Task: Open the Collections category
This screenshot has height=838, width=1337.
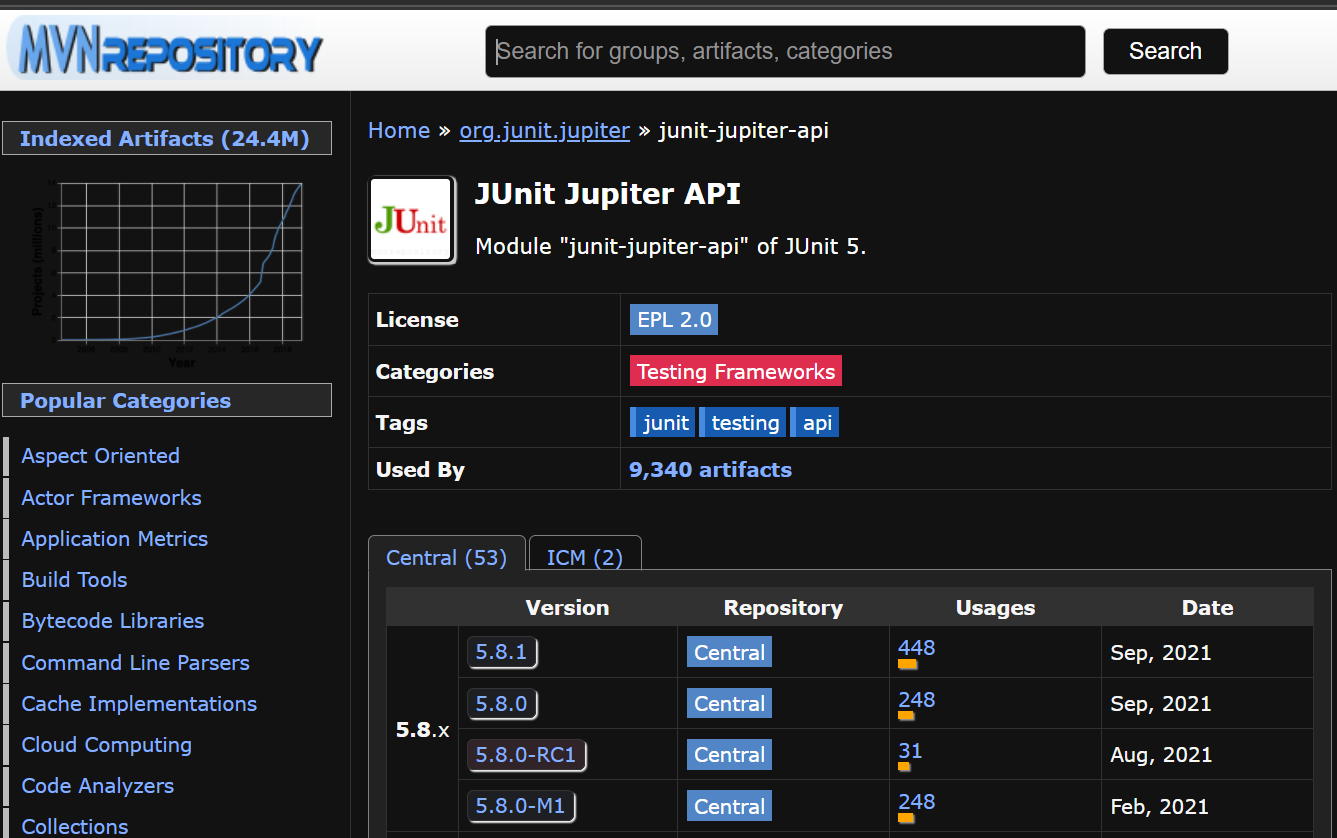Action: coord(75,826)
